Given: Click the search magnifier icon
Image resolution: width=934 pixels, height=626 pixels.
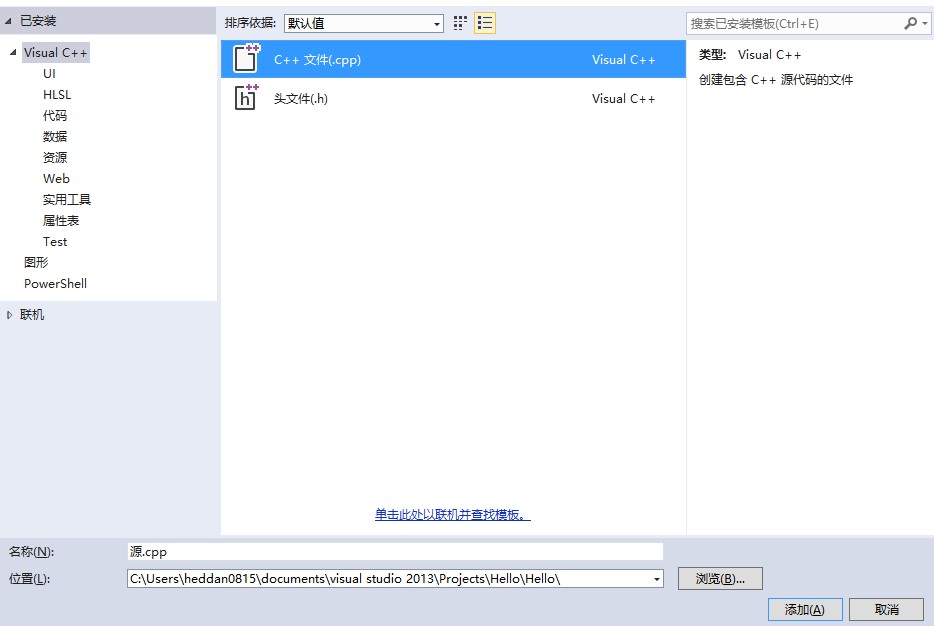Looking at the screenshot, I should pos(910,23).
